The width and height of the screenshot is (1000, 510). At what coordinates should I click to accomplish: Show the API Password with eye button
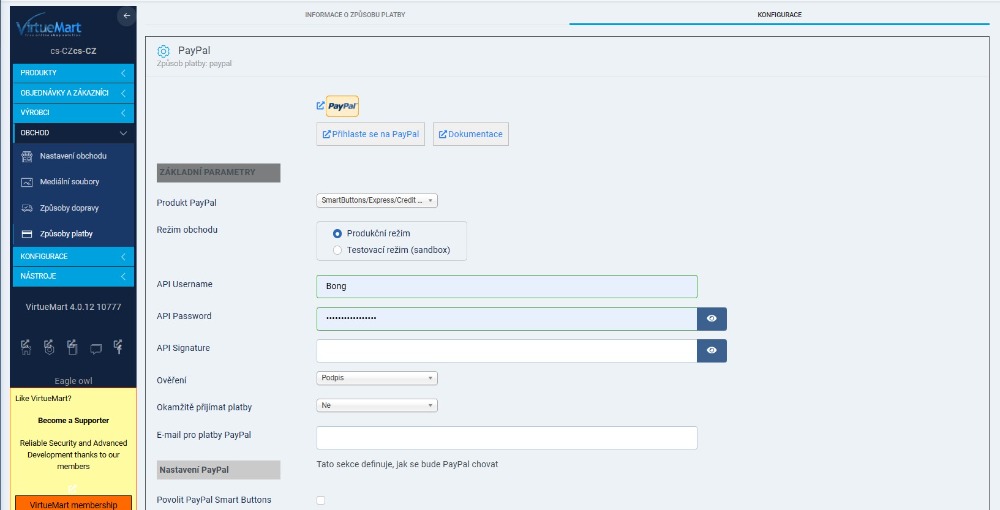pos(711,319)
